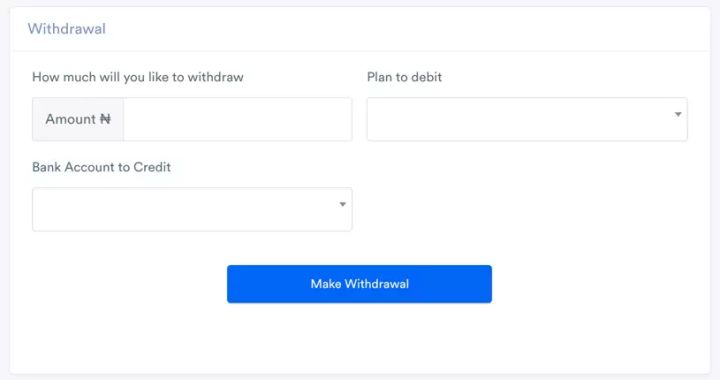Click the Make Withdrawal button
The image size is (720, 380).
click(359, 284)
